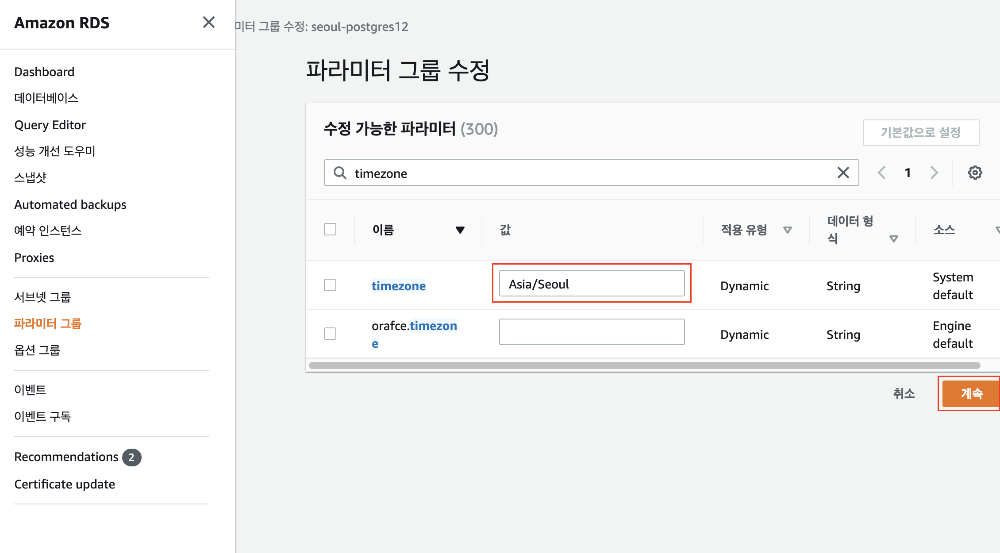This screenshot has height=553, width=1000.
Task: Open 파라미터 그룹 in sidebar
Action: [x=48, y=323]
